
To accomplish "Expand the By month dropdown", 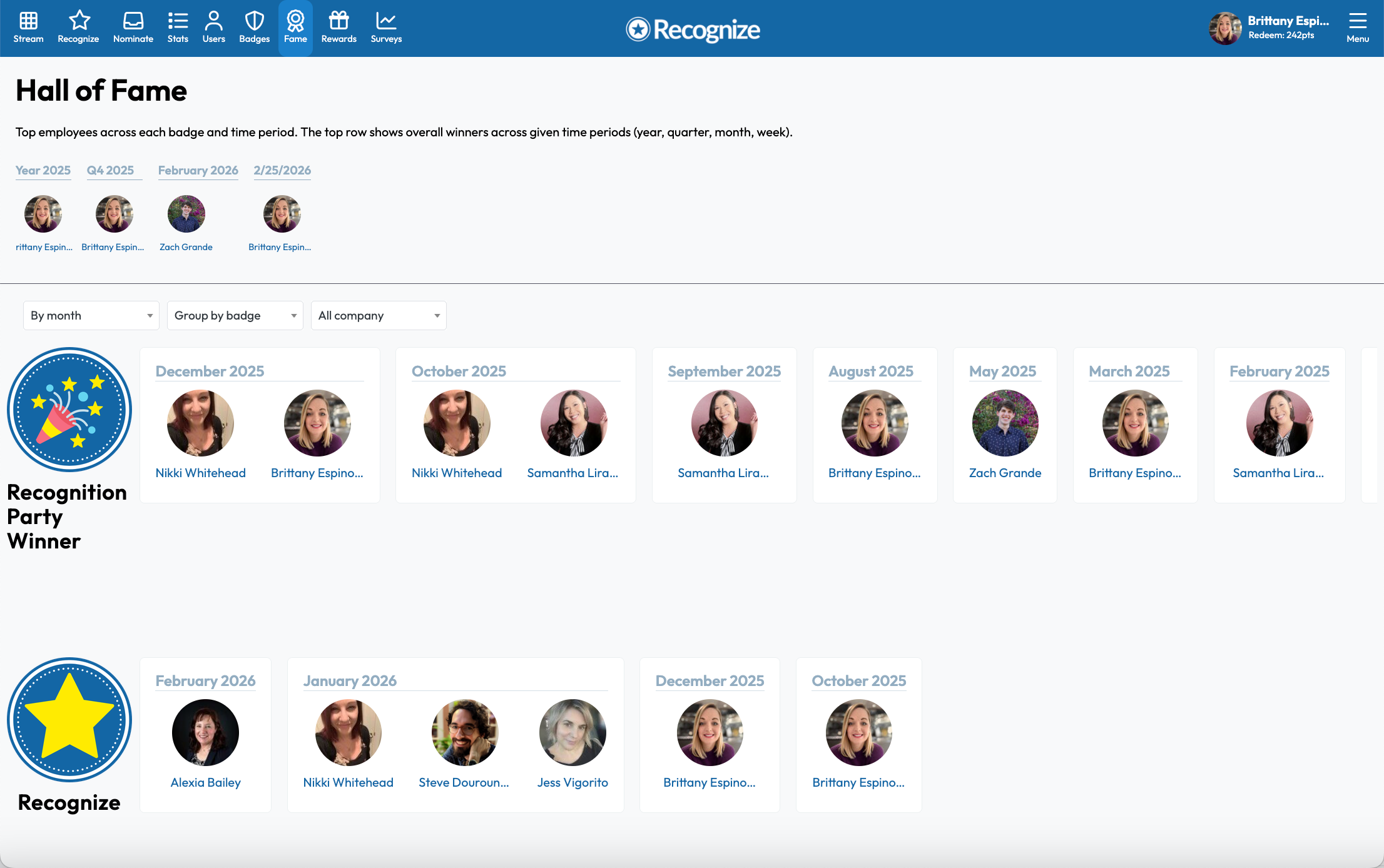I will [x=91, y=315].
